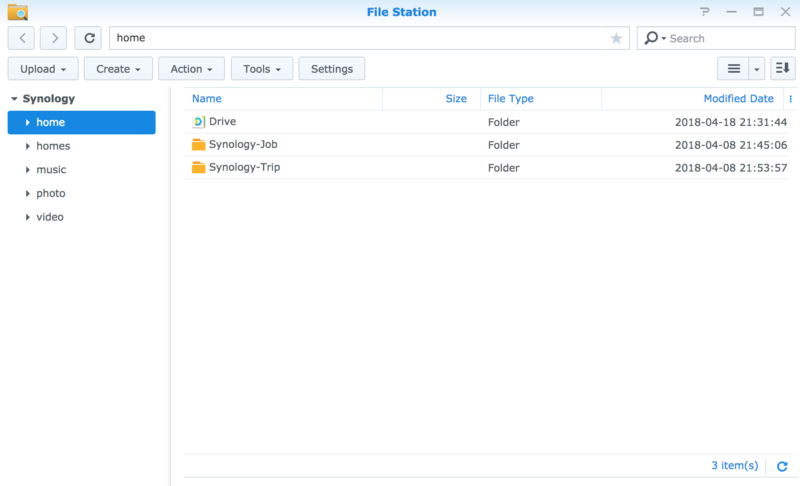Open the Create dropdown menu

[118, 69]
